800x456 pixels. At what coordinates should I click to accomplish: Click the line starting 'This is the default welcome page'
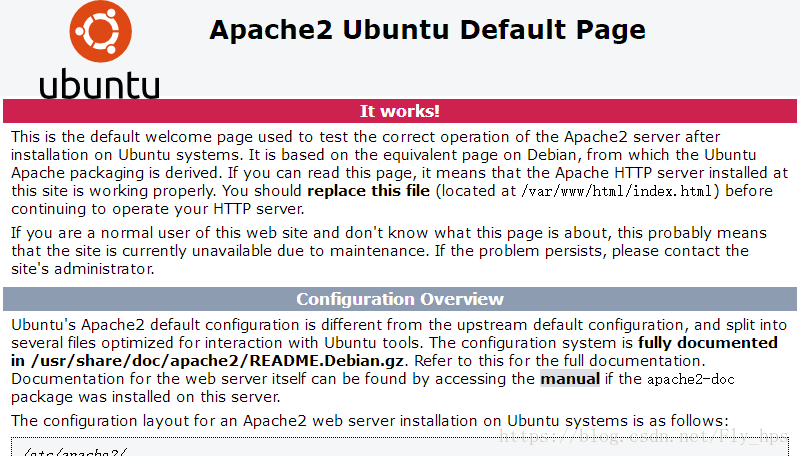pos(366,137)
